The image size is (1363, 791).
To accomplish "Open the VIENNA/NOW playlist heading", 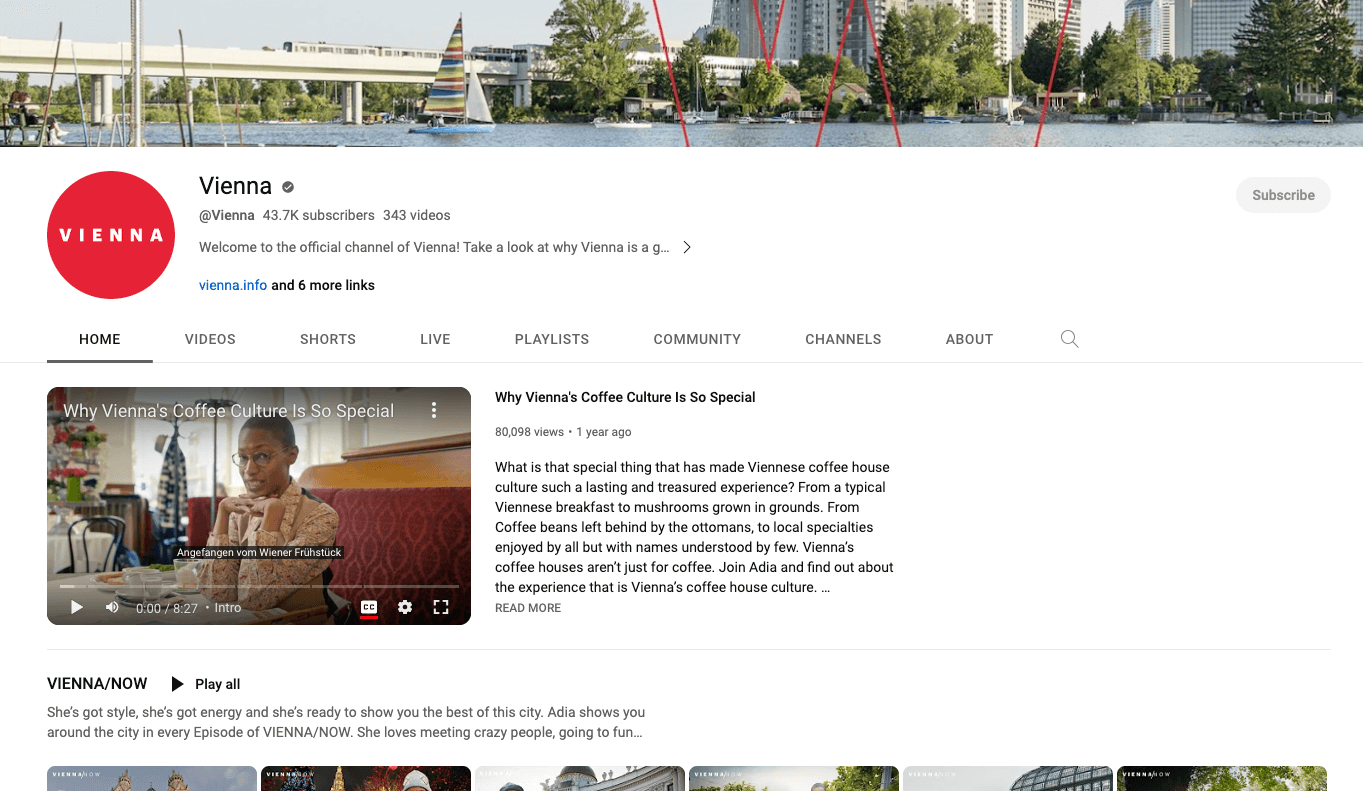I will point(97,684).
